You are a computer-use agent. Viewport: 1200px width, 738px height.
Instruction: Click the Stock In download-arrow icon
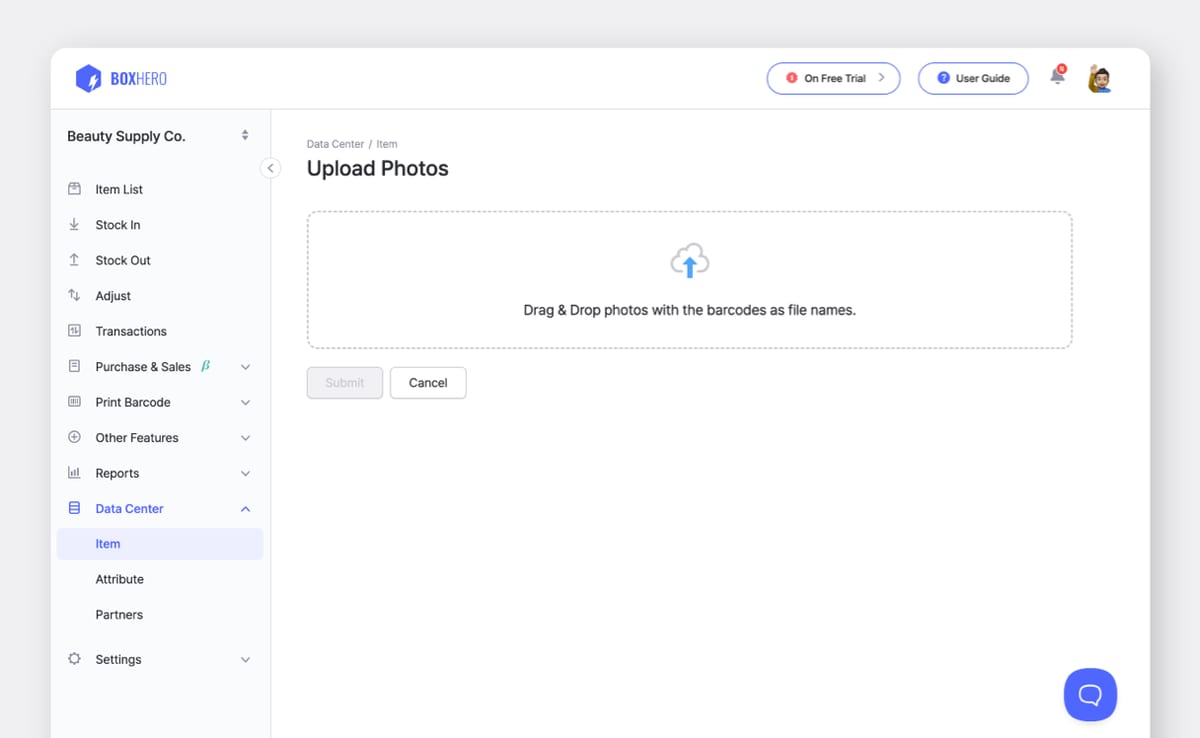click(x=74, y=224)
